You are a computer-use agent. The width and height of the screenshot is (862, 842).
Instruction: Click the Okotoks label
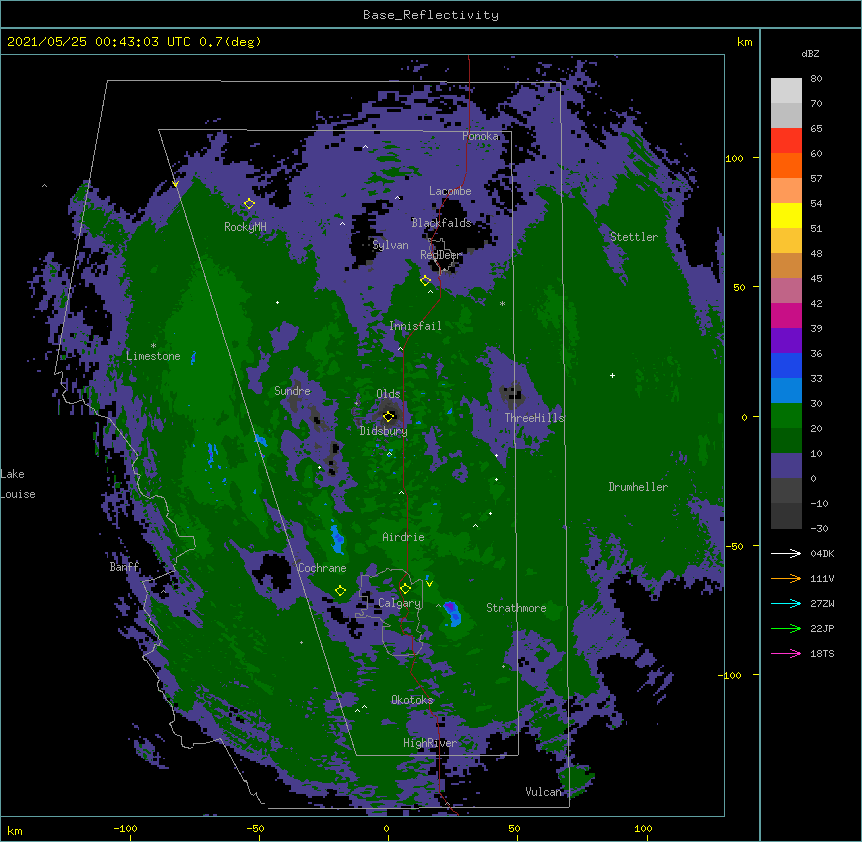point(412,700)
